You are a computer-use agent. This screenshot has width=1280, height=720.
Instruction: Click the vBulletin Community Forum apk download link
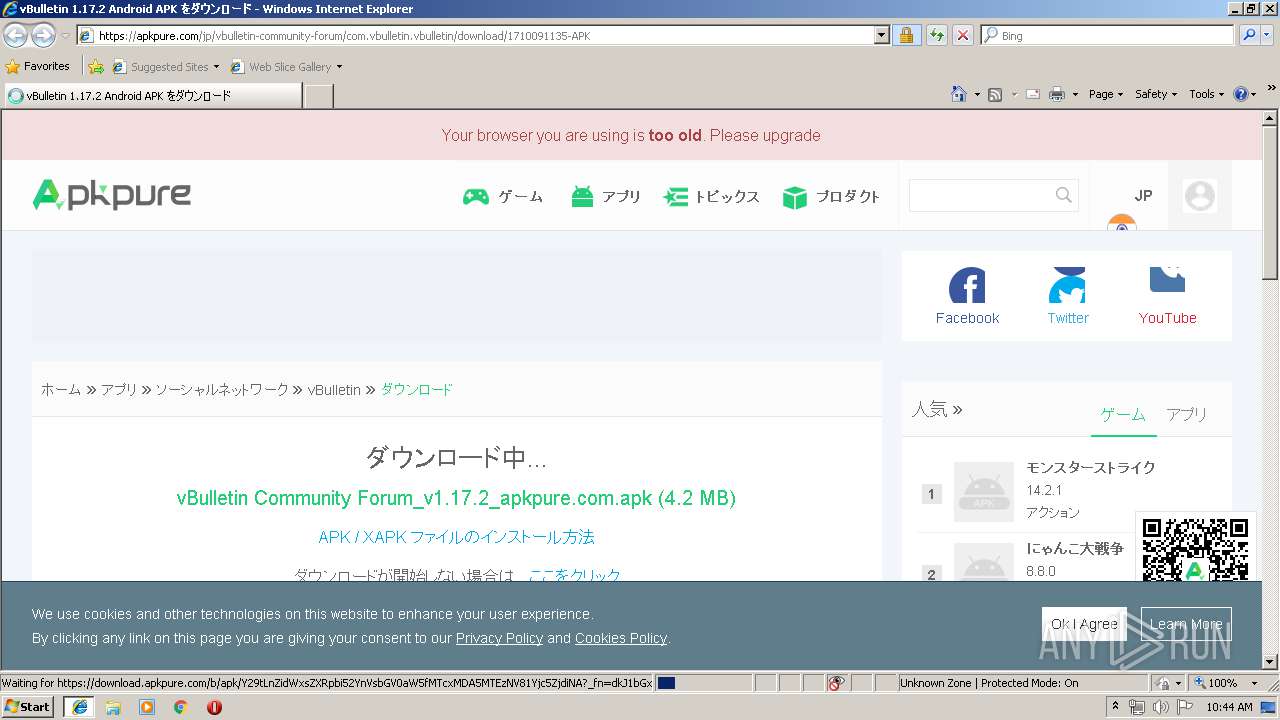tap(456, 498)
